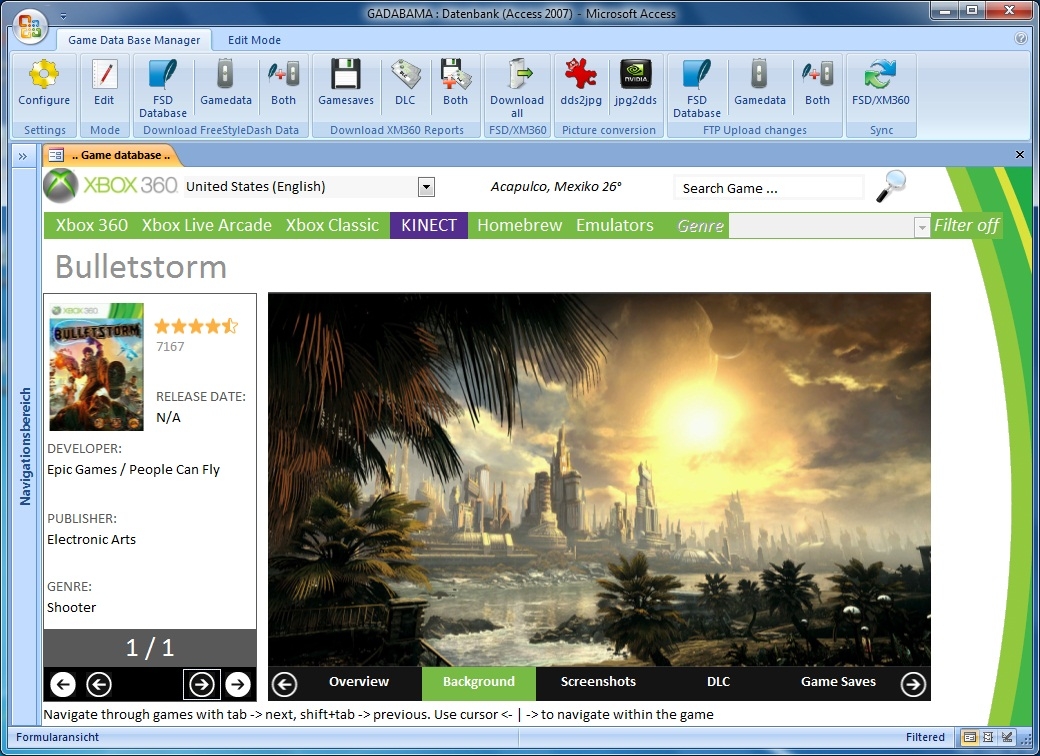The height and width of the screenshot is (756, 1040).
Task: Click the Bulletstorm game title heading
Action: tap(141, 267)
